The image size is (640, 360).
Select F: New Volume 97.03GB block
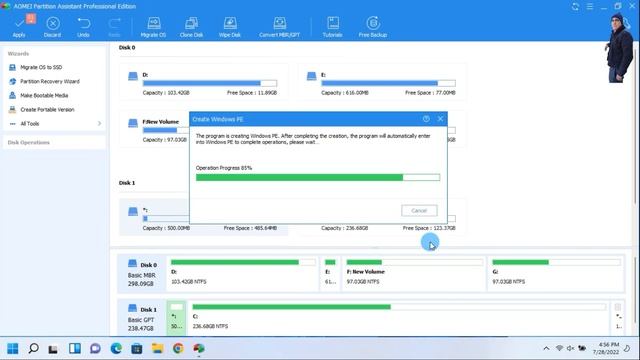[413, 273]
